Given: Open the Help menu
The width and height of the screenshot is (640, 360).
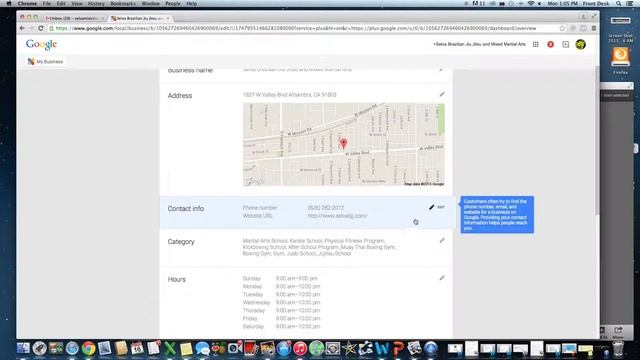Looking at the screenshot, I should click(x=191, y=3).
